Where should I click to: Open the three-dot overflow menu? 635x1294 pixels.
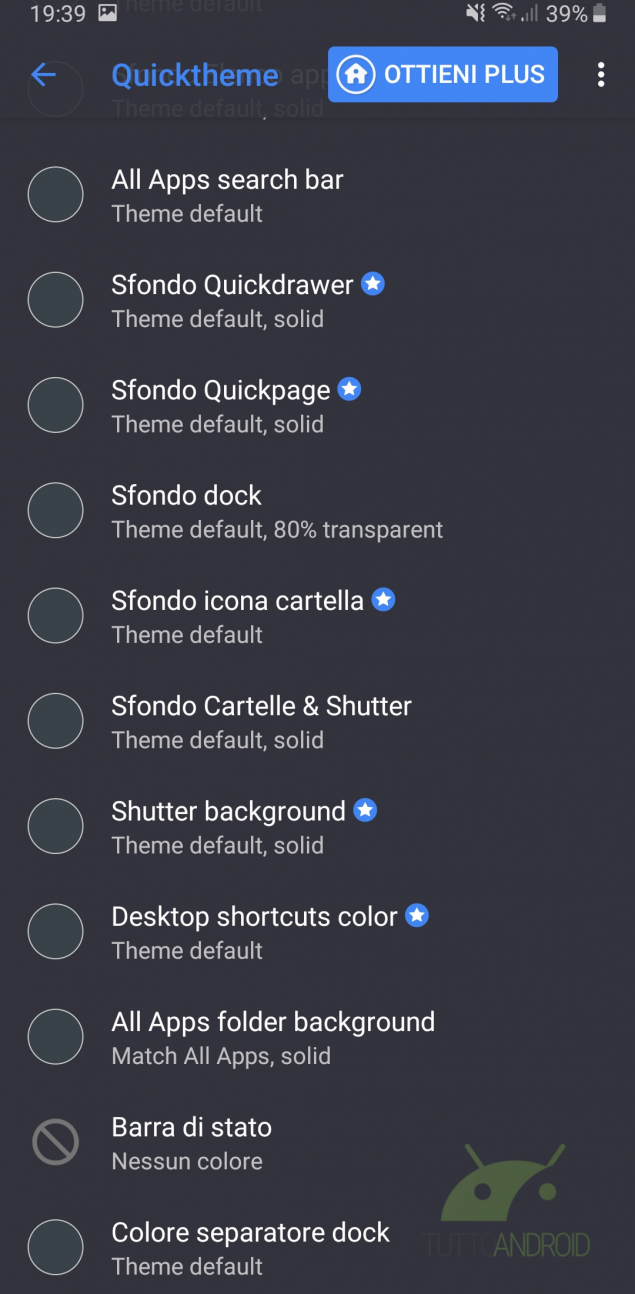click(x=600, y=75)
